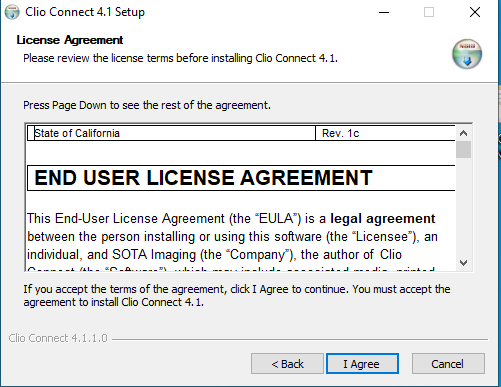Click I Agree to accept the license
The image size is (501, 387).
(362, 364)
